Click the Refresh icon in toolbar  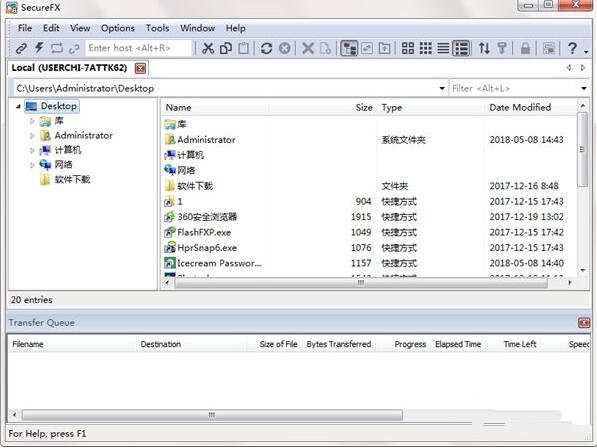click(x=267, y=48)
